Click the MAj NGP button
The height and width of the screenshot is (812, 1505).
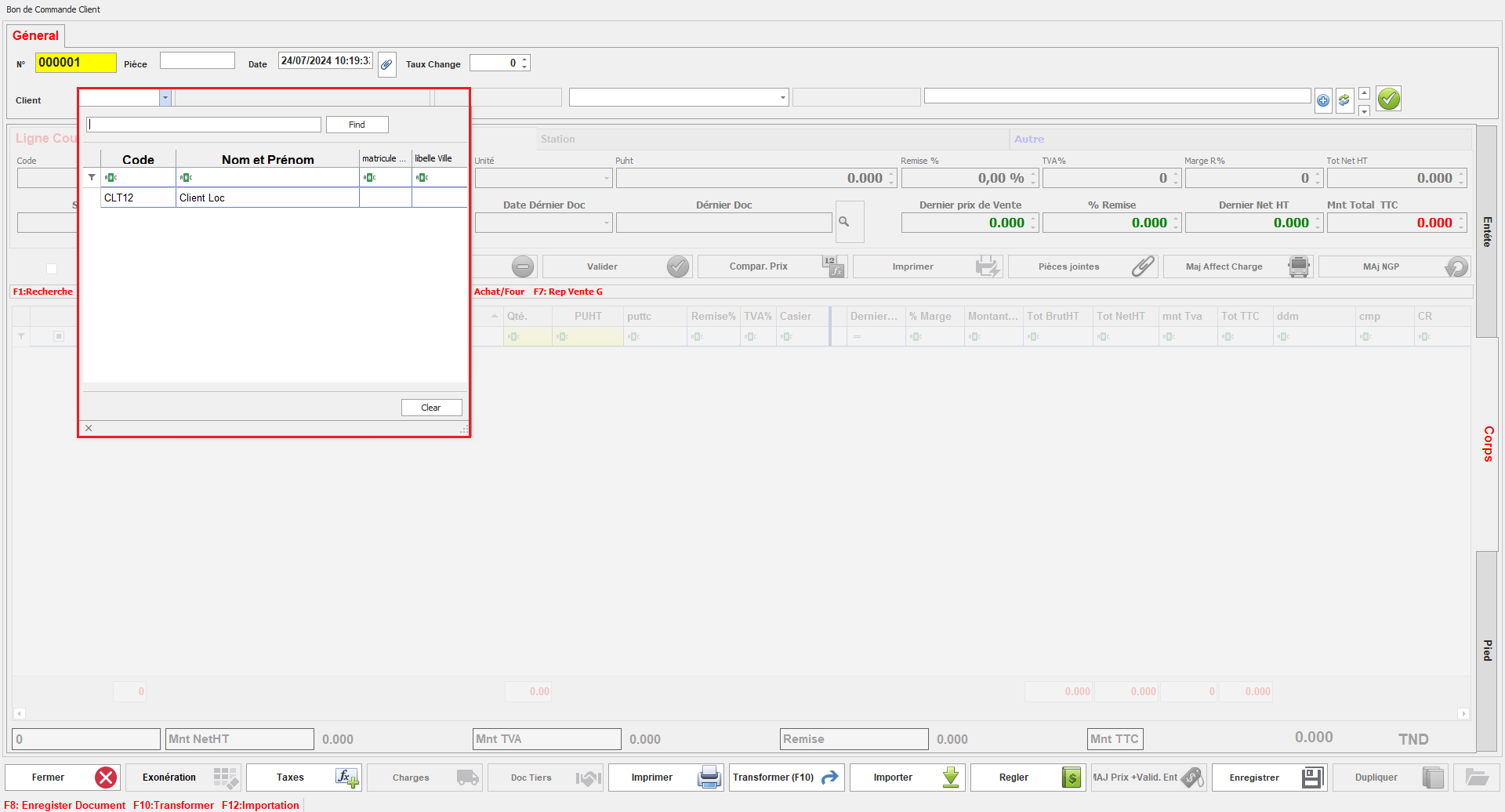[x=1394, y=266]
